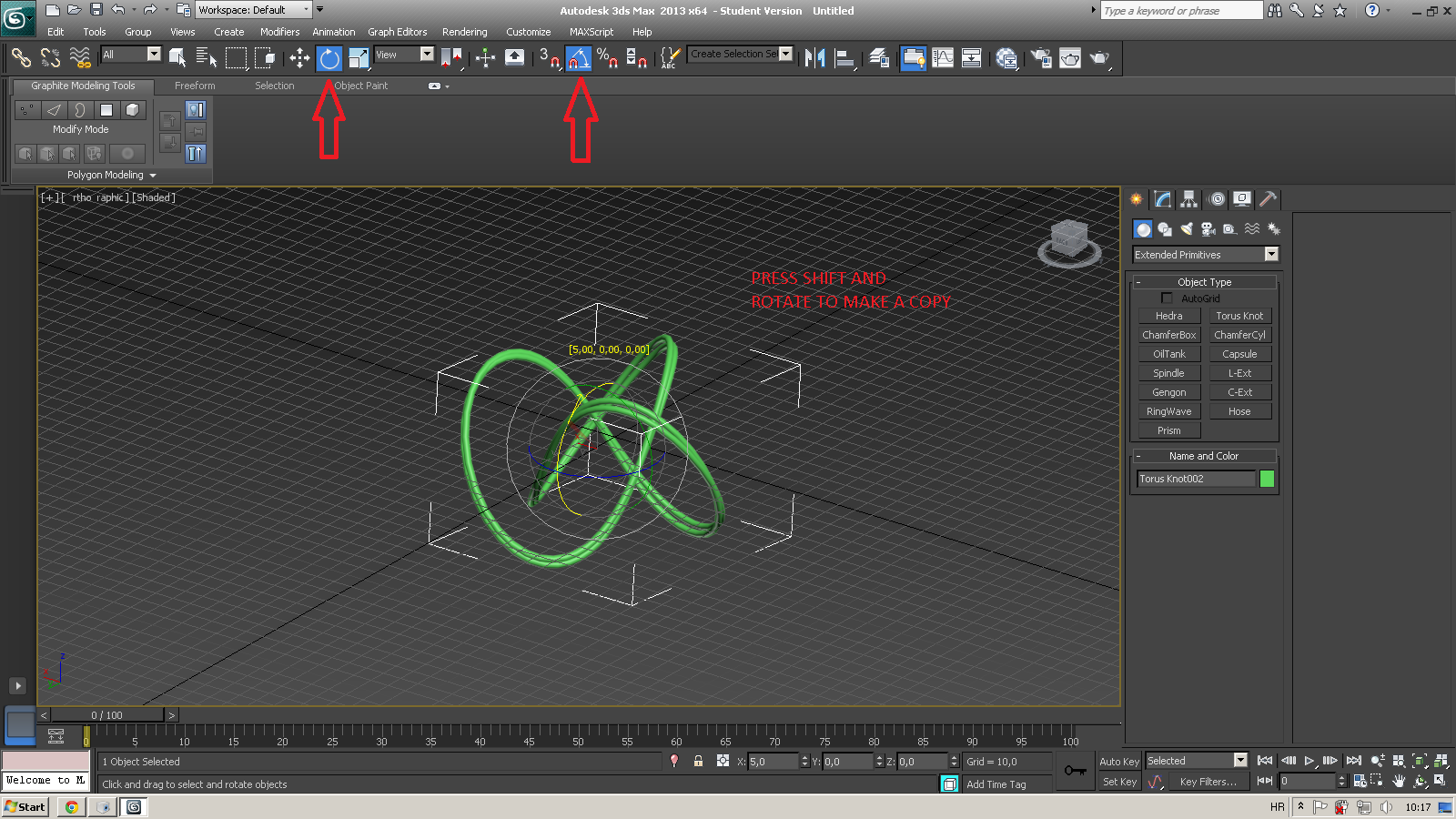Expand the Polygon Modeling panel arrow

[153, 175]
